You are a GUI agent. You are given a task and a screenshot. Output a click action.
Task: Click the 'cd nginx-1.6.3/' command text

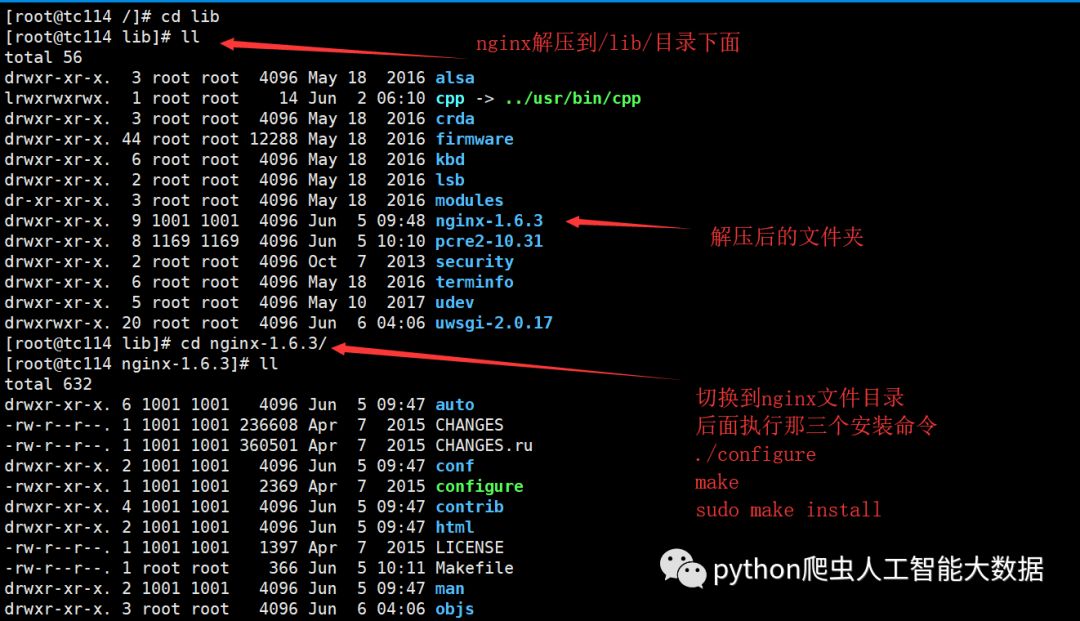[x=253, y=343]
